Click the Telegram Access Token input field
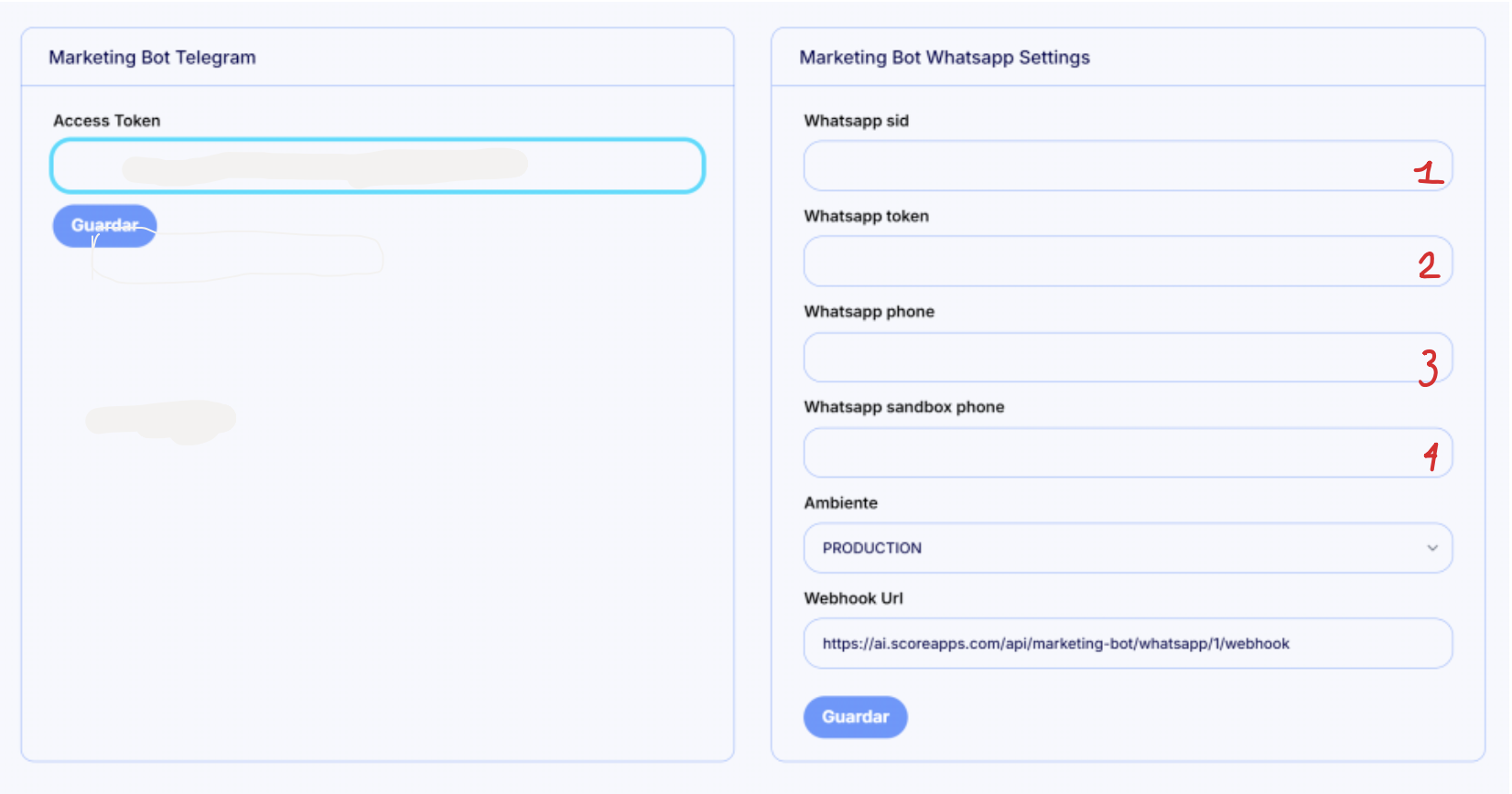 [376, 166]
